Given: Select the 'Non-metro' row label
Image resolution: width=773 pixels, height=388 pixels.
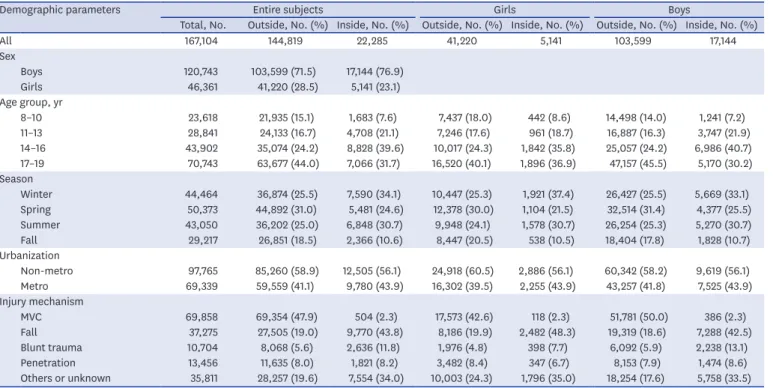Looking at the screenshot, I should (46, 271).
